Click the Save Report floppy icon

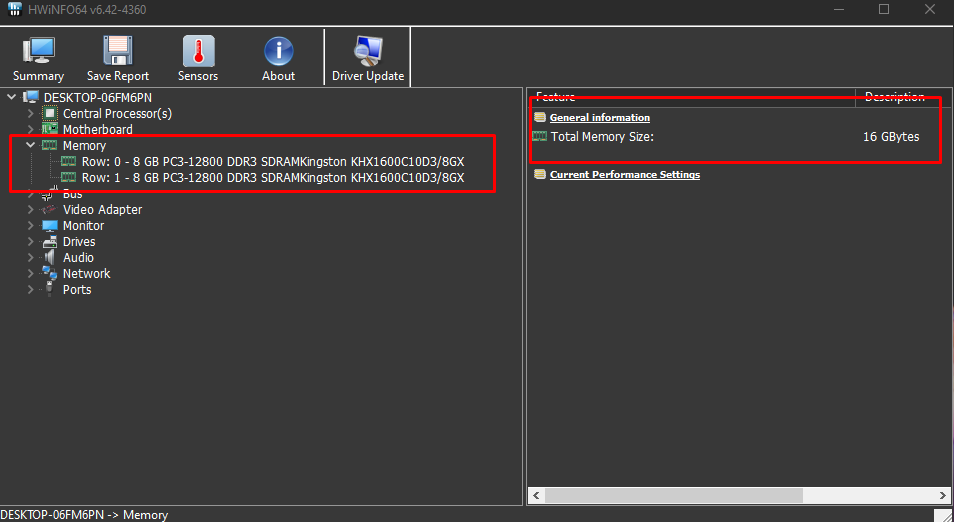point(118,50)
